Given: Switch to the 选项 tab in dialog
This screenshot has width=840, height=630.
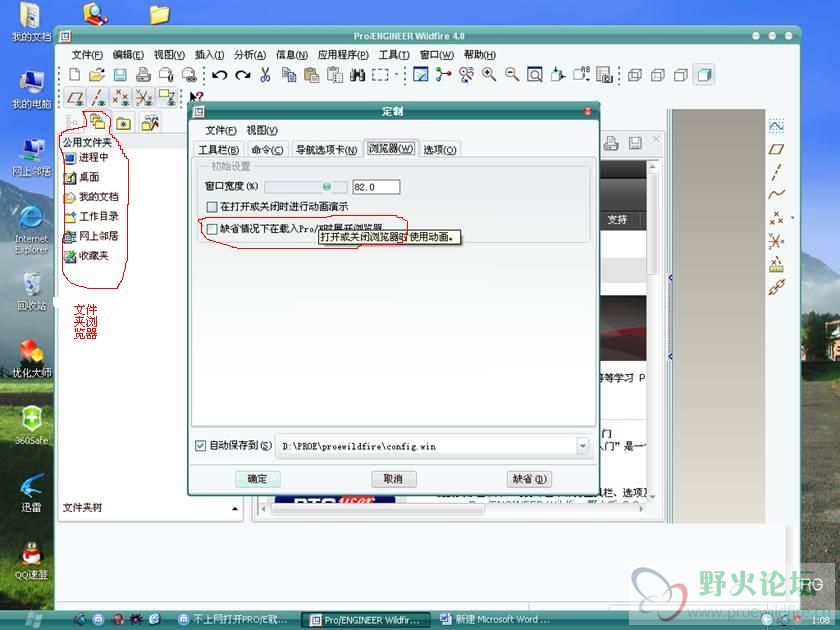Looking at the screenshot, I should pos(440,149).
